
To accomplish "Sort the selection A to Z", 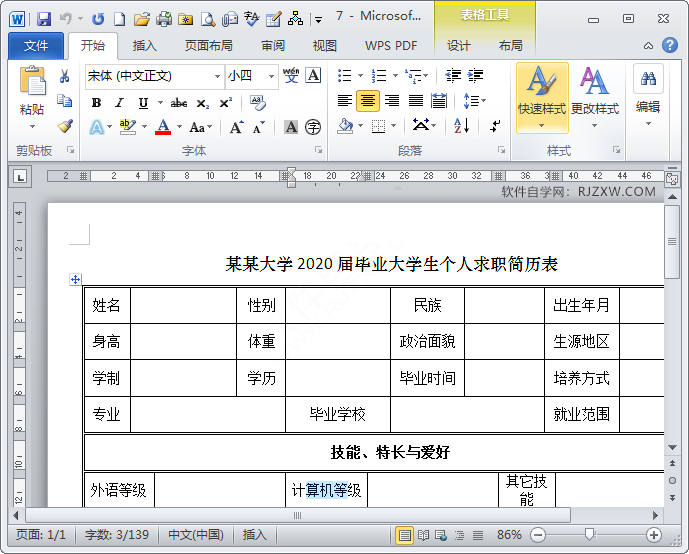I will [x=461, y=127].
